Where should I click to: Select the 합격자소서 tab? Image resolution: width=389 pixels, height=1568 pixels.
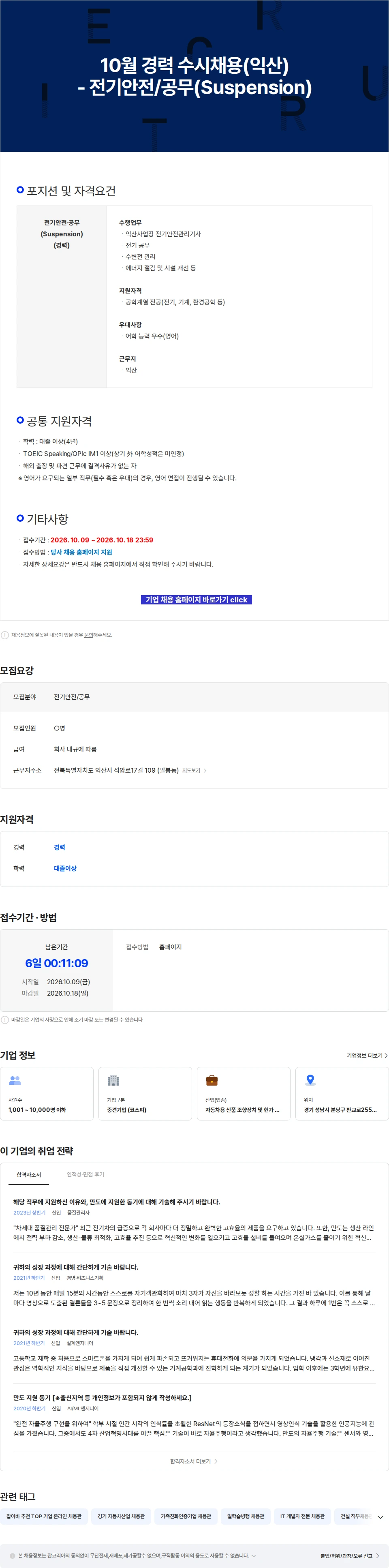(29, 1175)
